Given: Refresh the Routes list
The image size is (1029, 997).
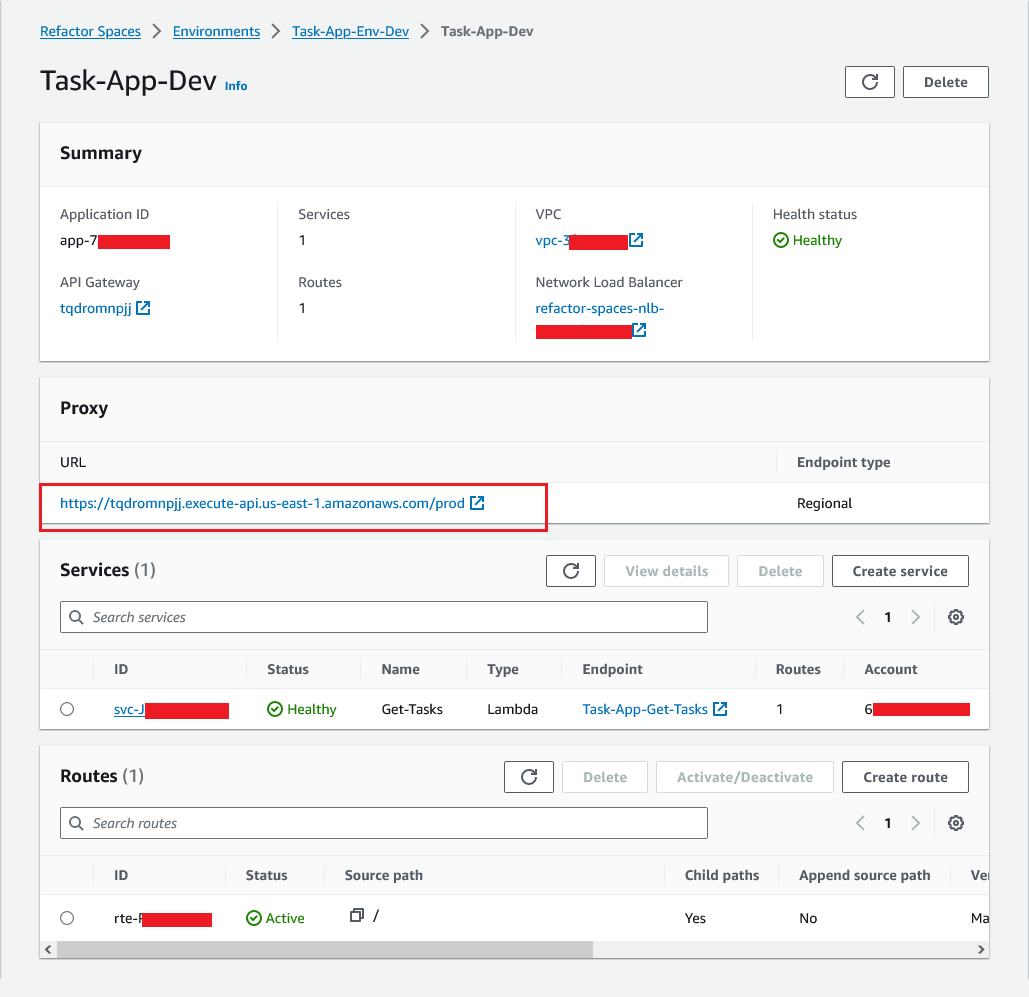Looking at the screenshot, I should click(x=529, y=777).
